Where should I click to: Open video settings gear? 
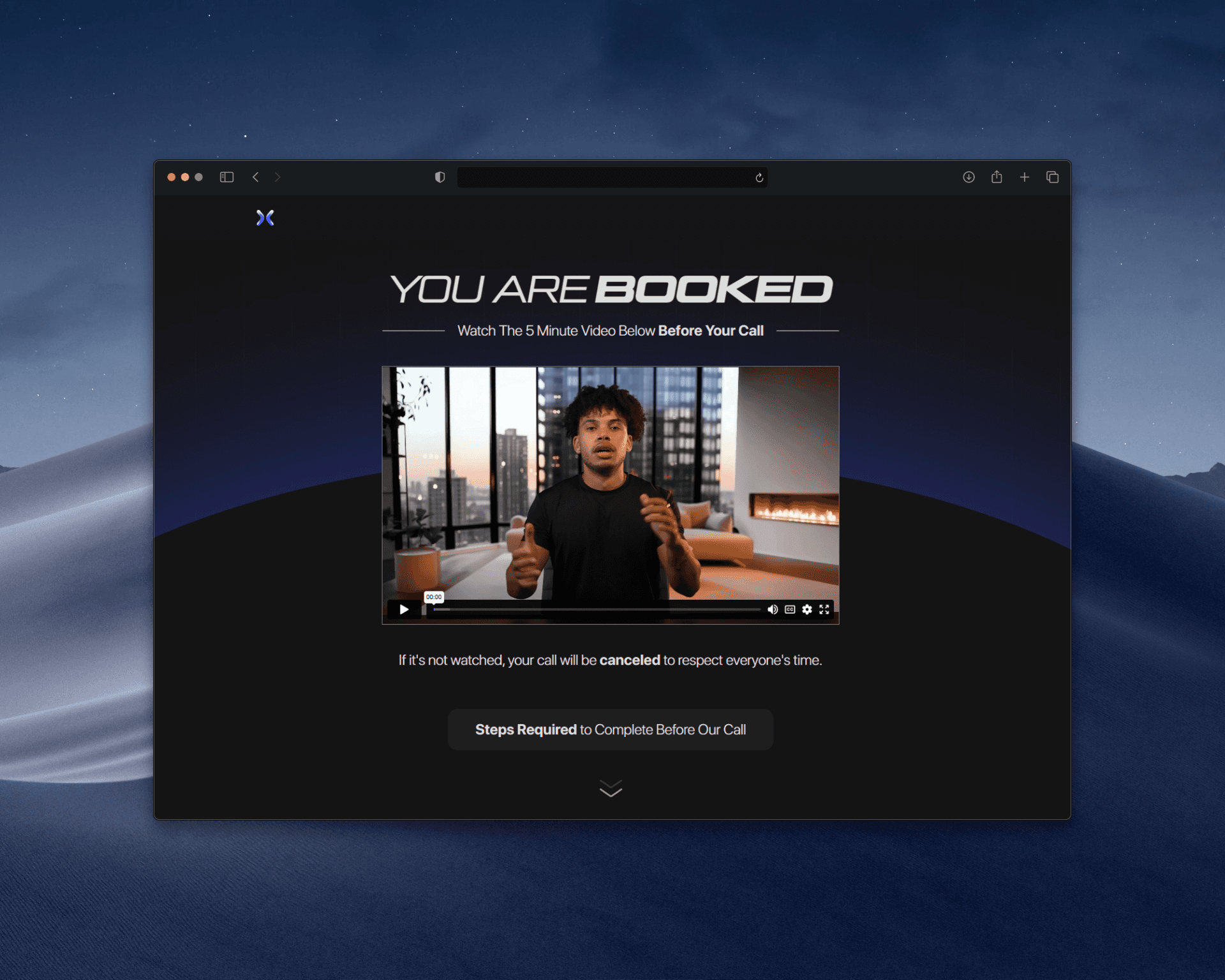pos(807,609)
